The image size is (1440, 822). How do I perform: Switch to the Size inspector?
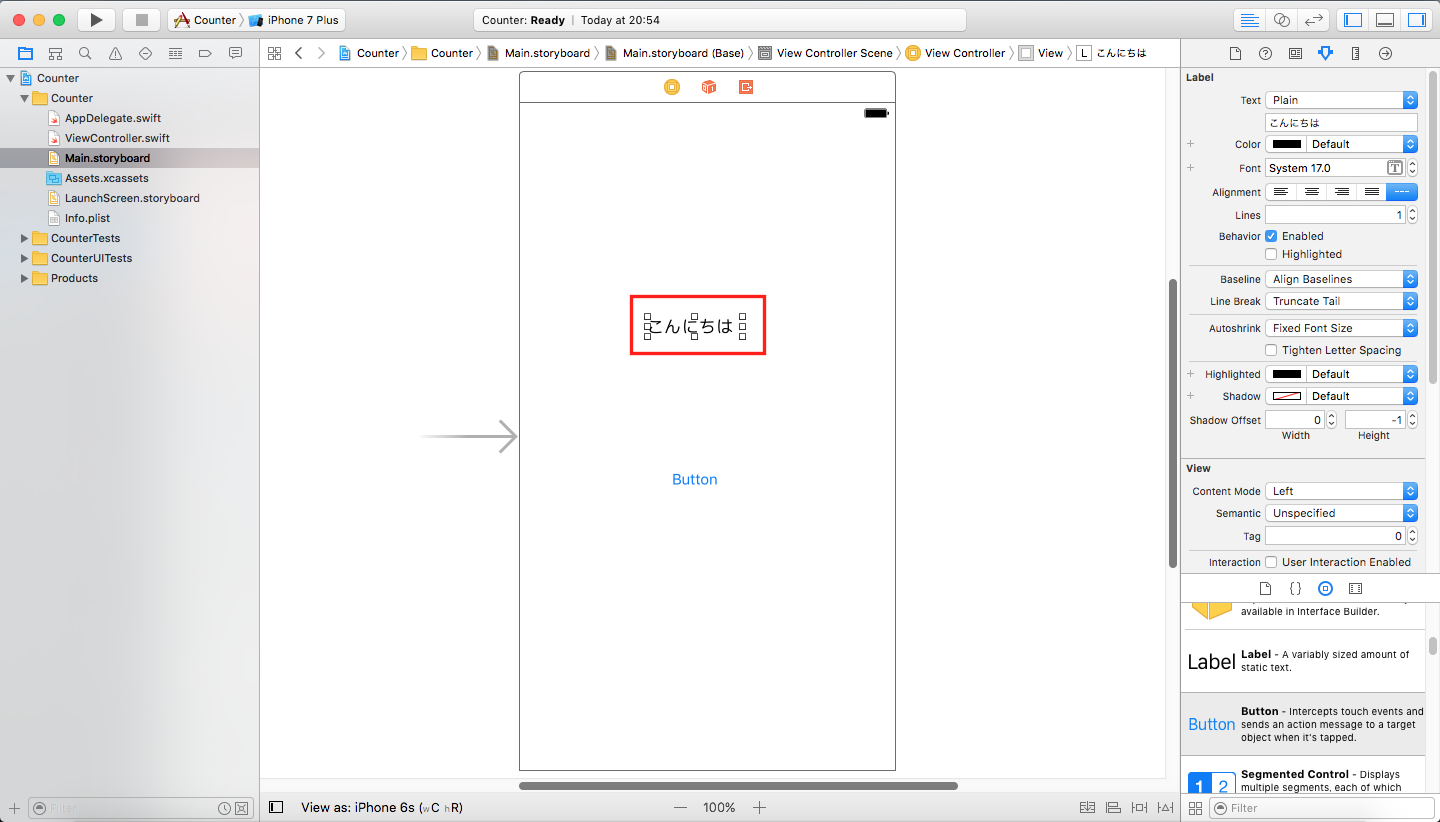coord(1355,53)
